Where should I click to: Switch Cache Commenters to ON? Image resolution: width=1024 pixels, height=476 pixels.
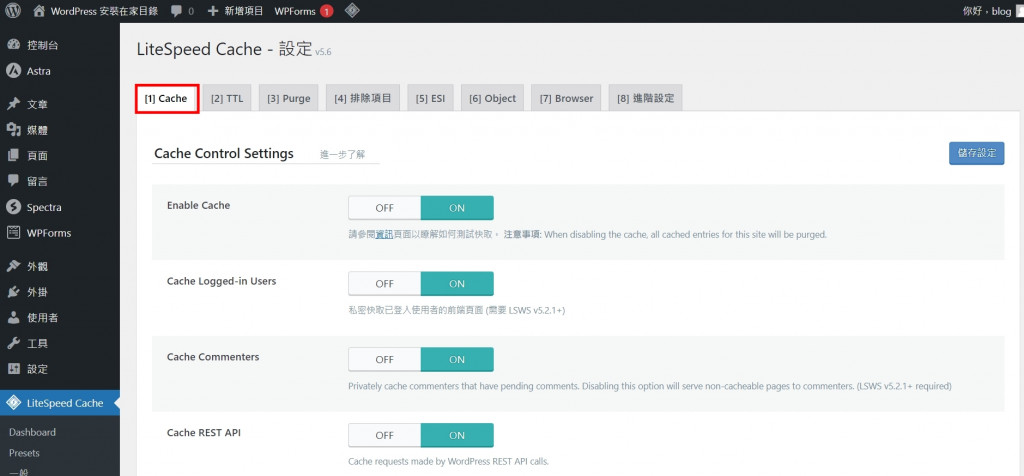[457, 359]
